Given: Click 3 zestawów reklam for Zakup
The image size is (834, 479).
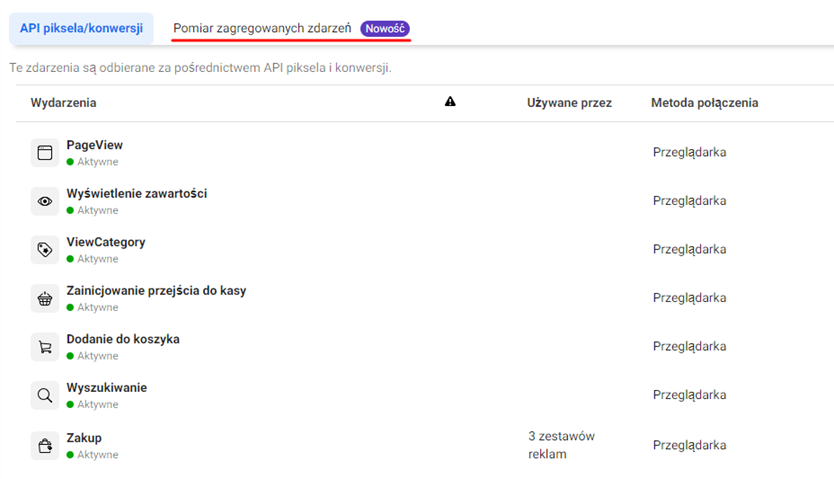Looking at the screenshot, I should [561, 445].
